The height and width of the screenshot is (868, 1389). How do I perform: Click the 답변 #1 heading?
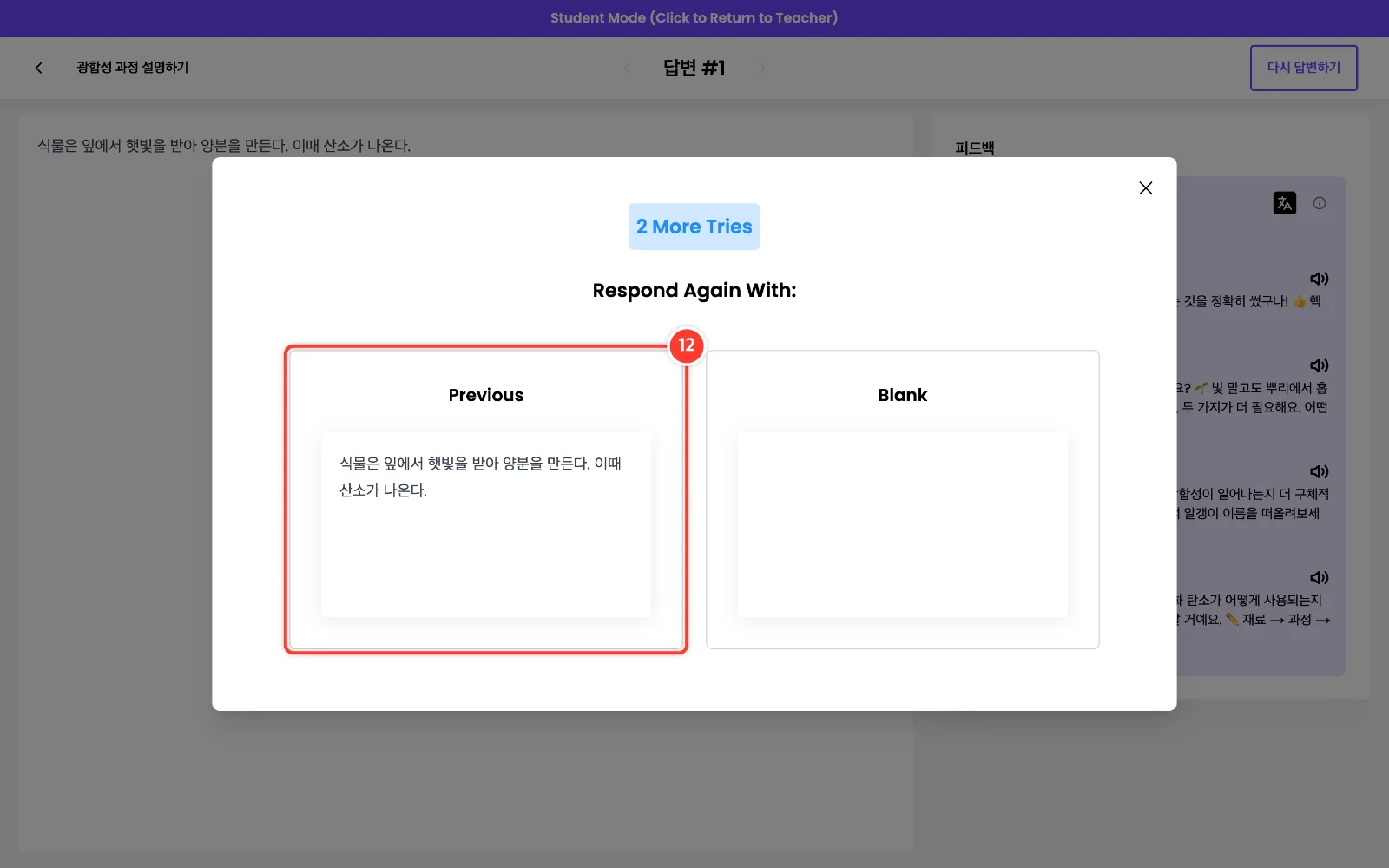click(x=694, y=68)
